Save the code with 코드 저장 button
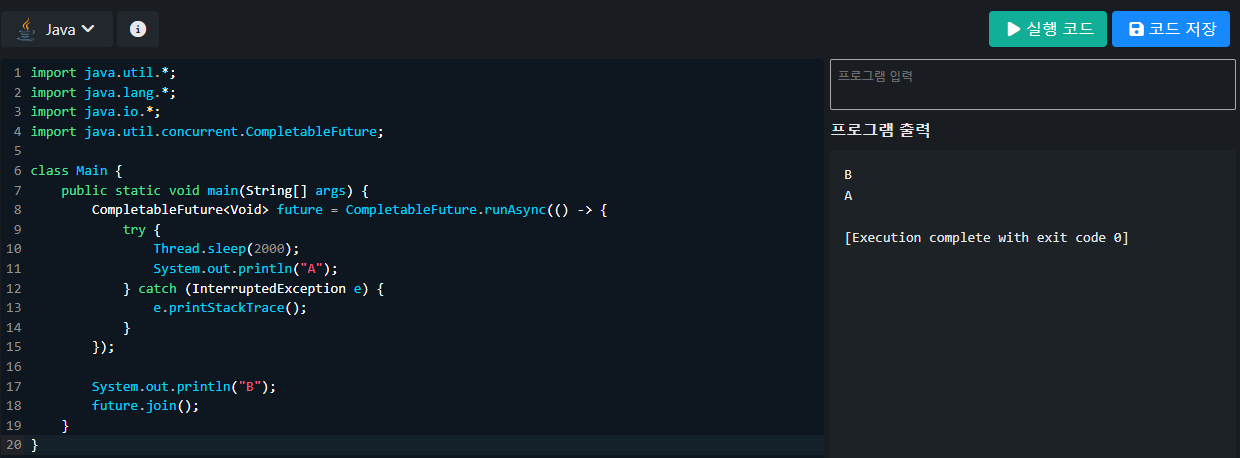 [1171, 29]
